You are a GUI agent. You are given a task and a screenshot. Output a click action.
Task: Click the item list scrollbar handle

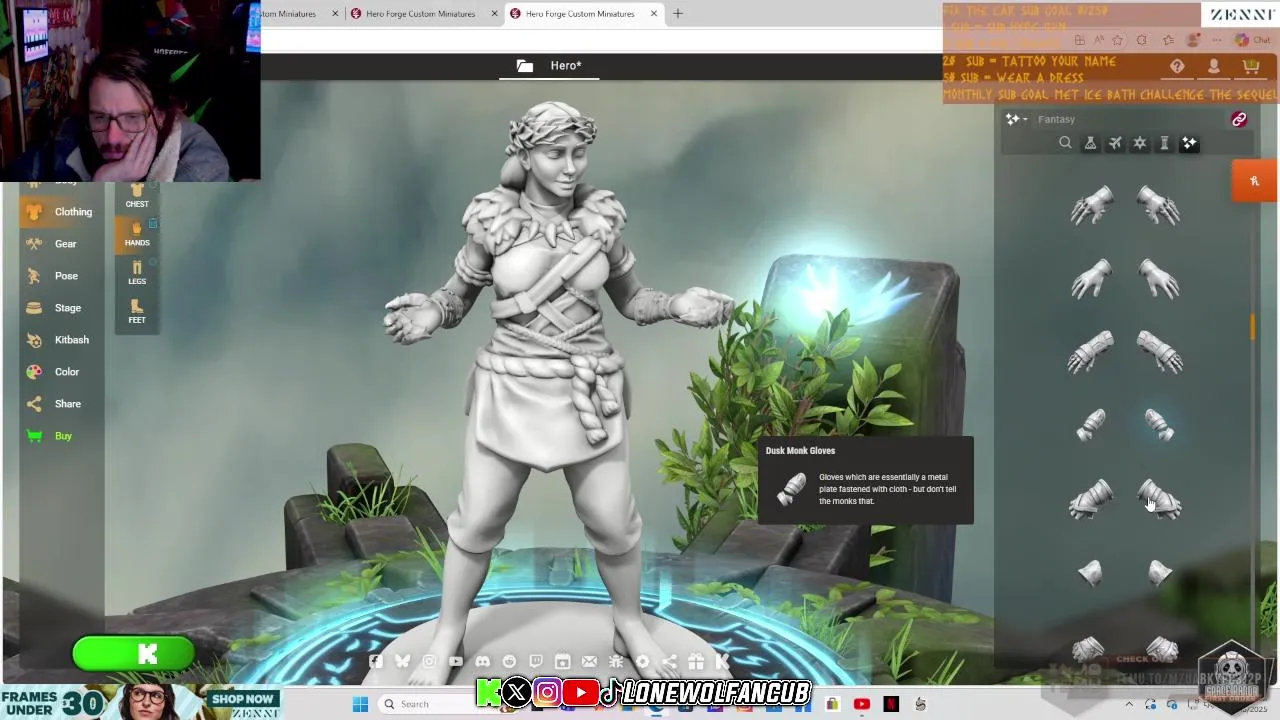click(1252, 327)
